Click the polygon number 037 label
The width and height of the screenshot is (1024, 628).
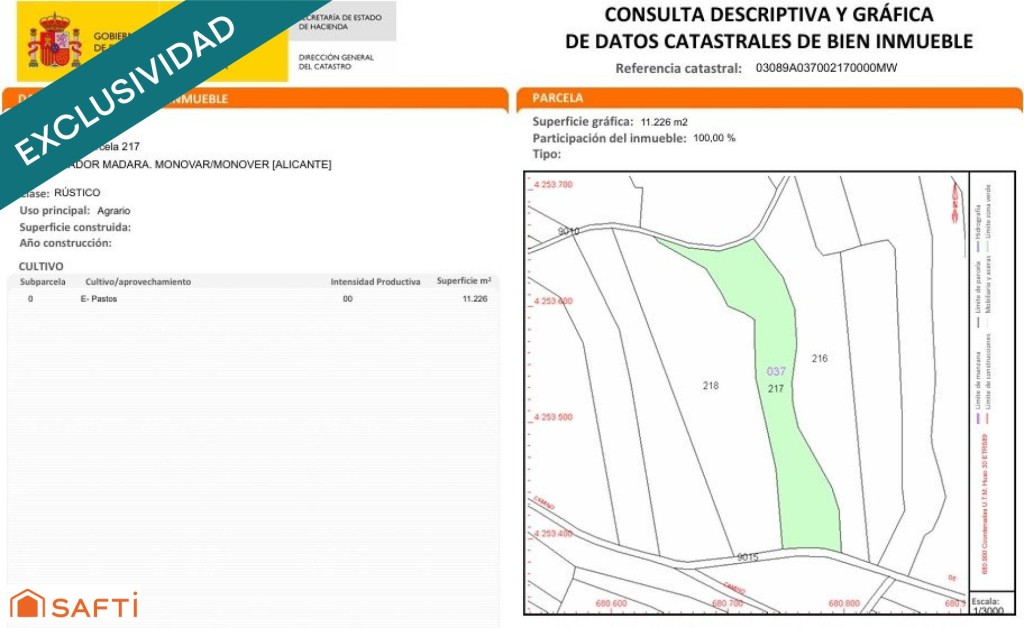[x=776, y=372]
